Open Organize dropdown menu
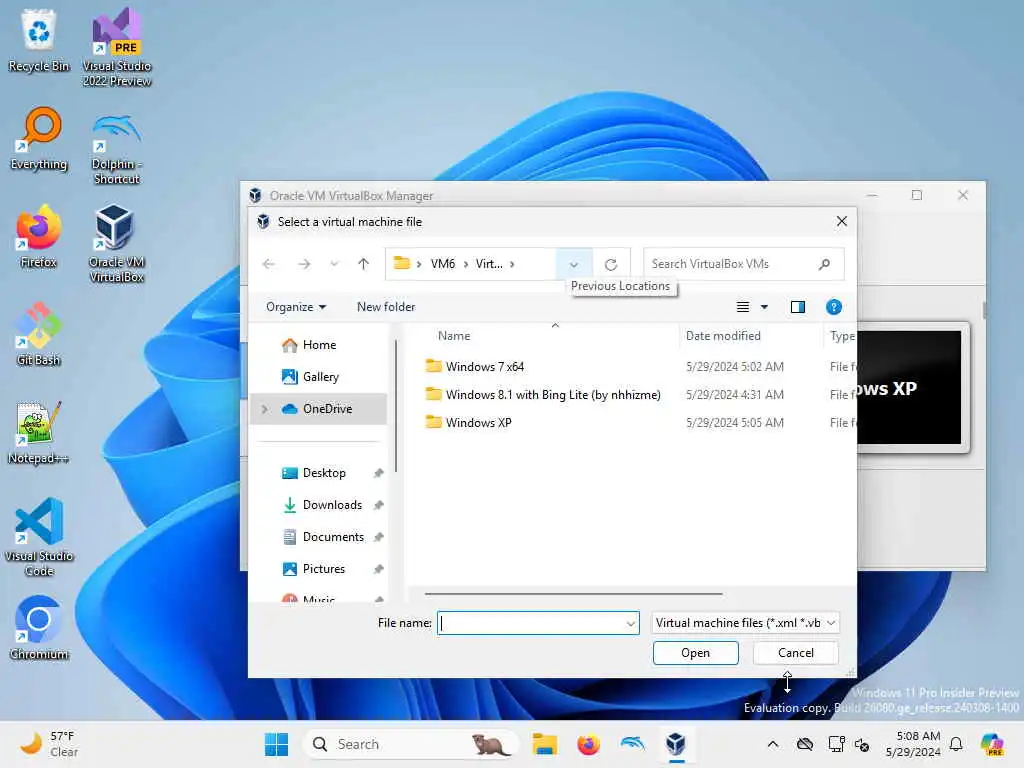1024x768 pixels. 296,307
